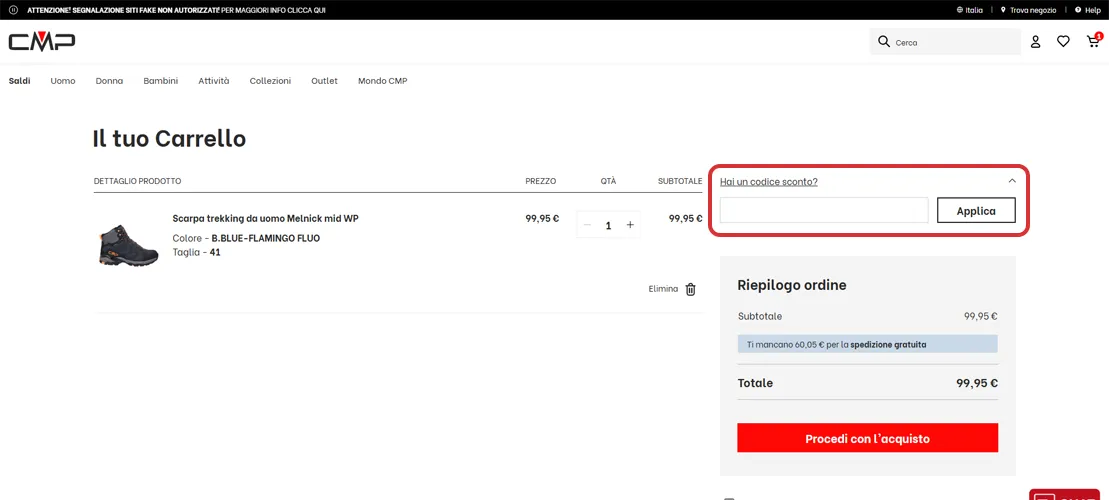This screenshot has height=500, width=1109.
Task: Click the Applica button
Action: pos(976,211)
